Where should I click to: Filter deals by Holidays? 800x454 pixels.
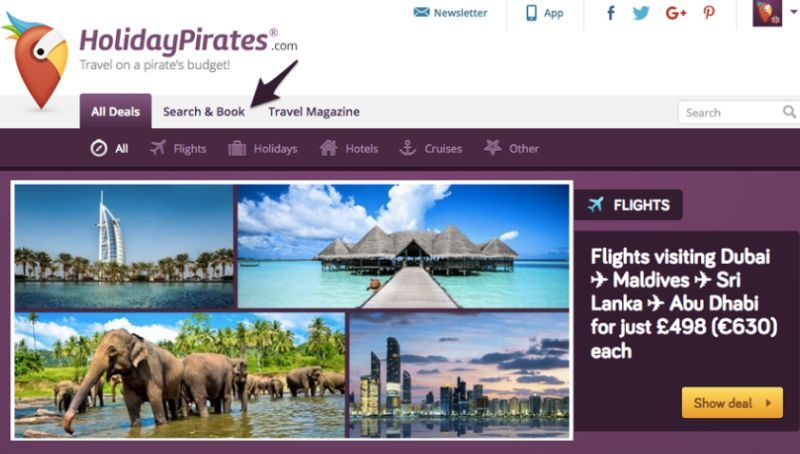click(x=263, y=148)
